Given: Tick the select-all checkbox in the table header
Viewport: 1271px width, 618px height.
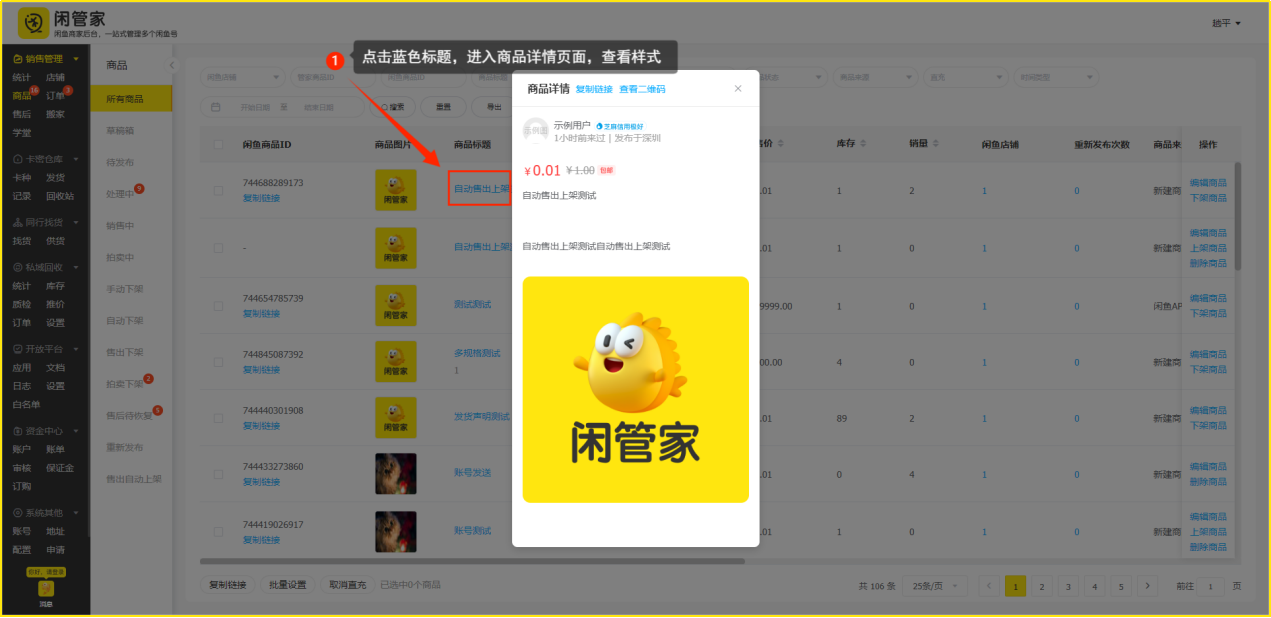Looking at the screenshot, I should click(x=219, y=145).
